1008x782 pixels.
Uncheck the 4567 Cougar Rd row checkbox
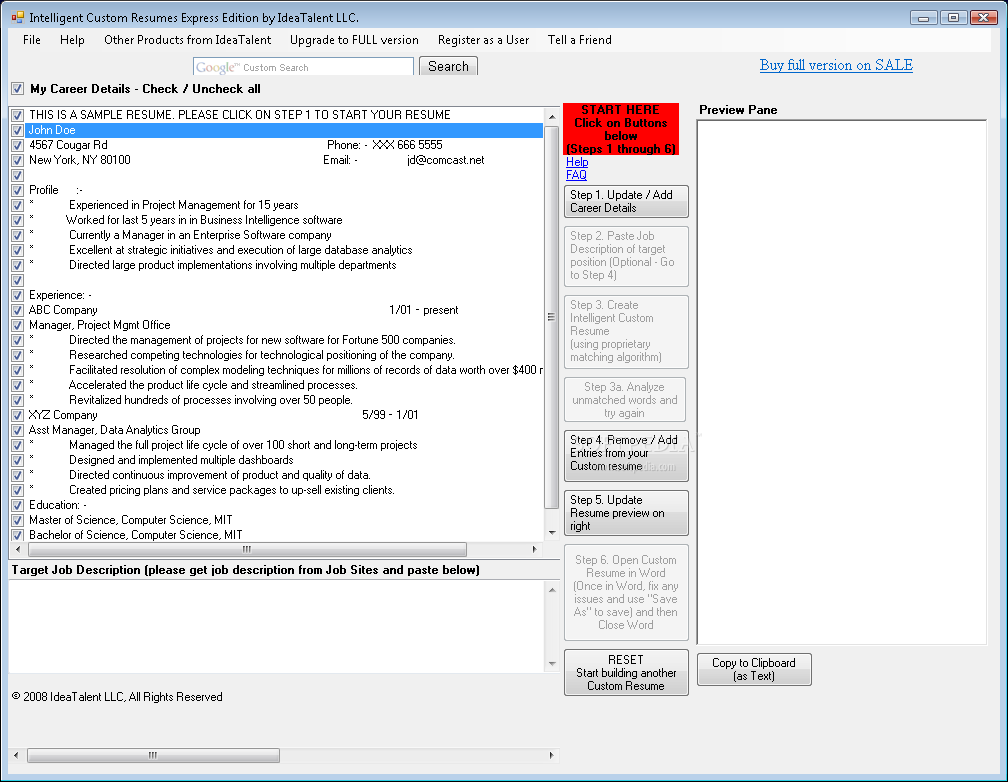tap(17, 145)
